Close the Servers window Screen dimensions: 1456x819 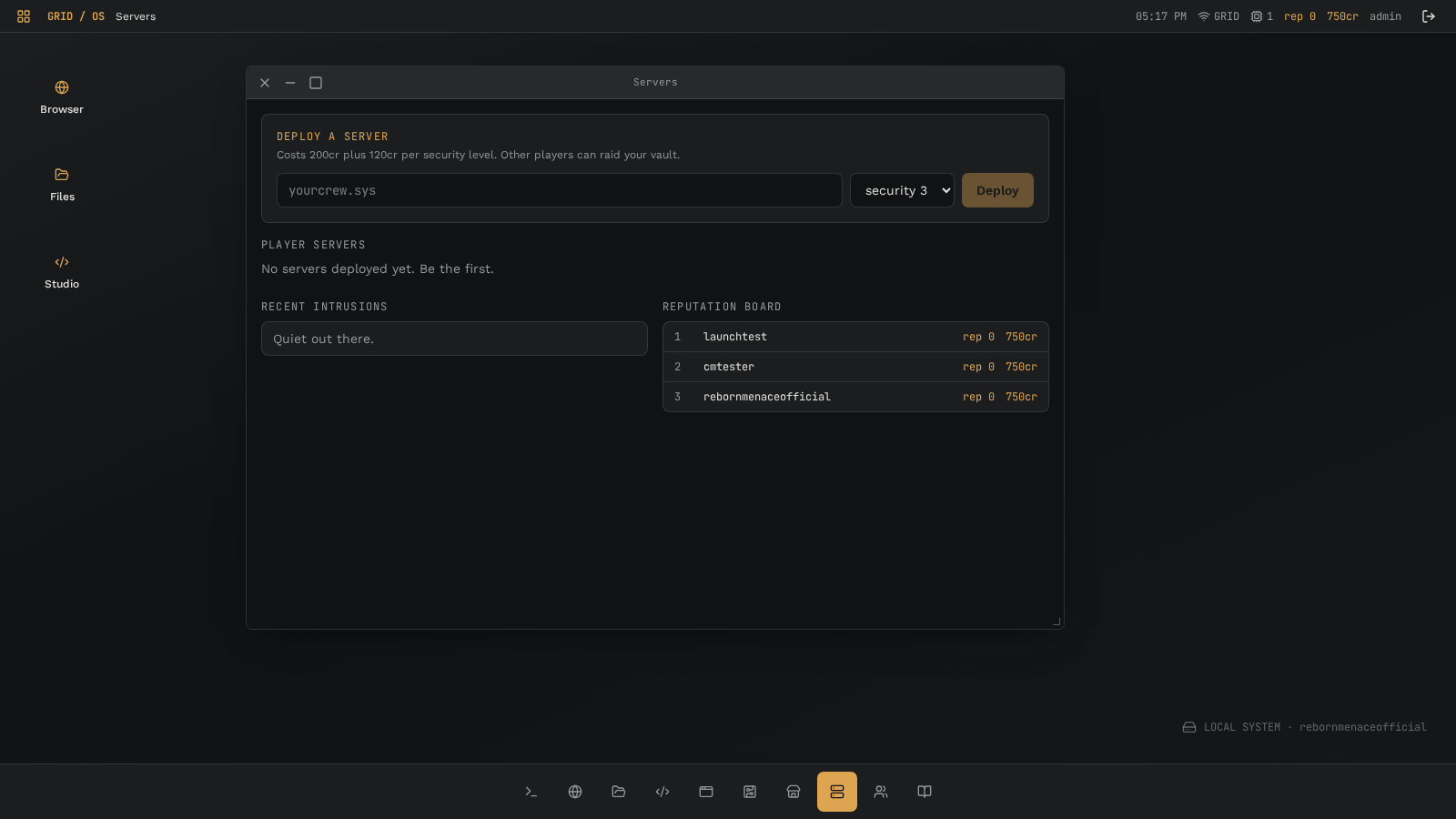pyautogui.click(x=265, y=83)
